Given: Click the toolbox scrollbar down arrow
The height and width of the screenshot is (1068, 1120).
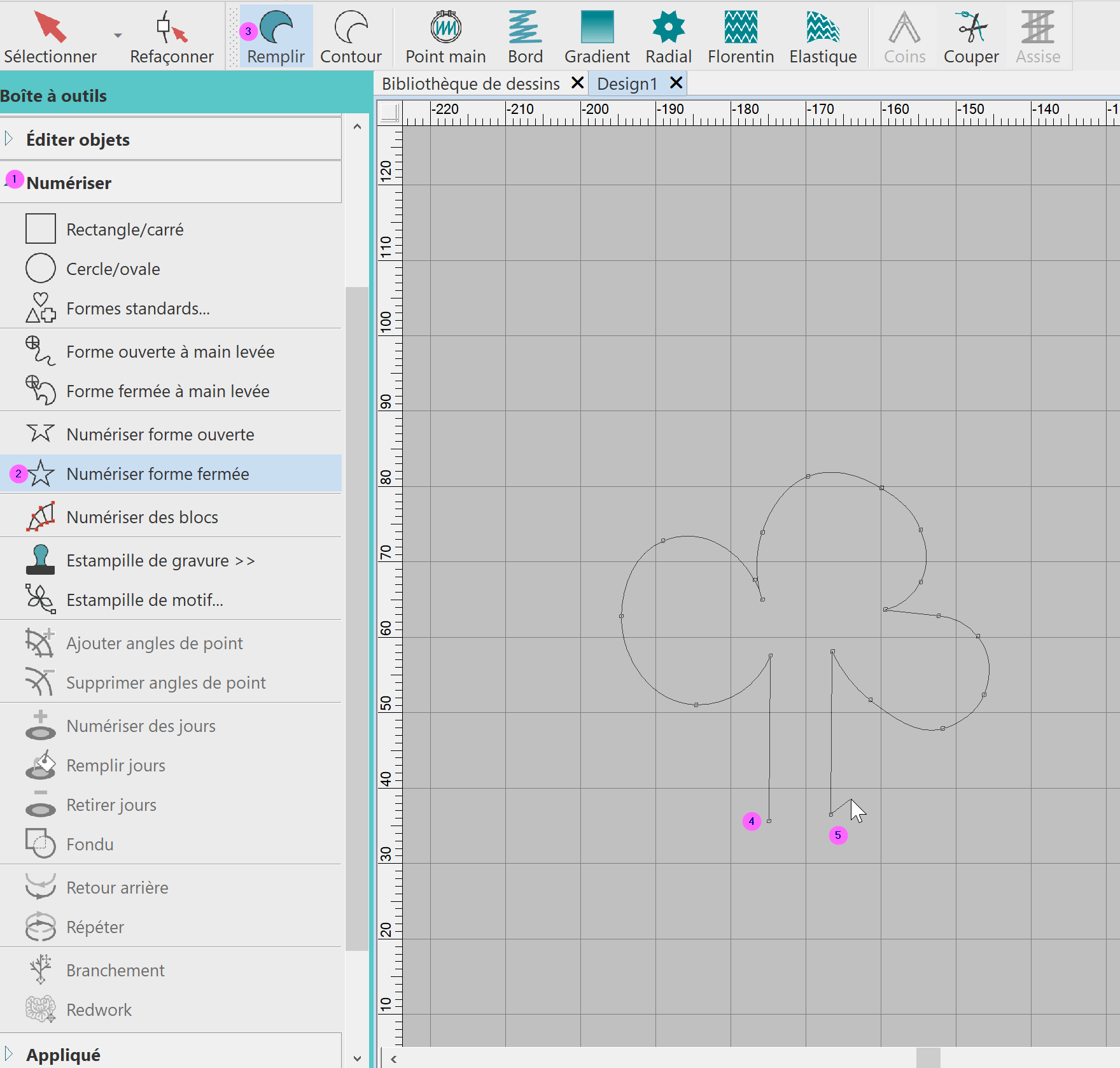Looking at the screenshot, I should (357, 1058).
